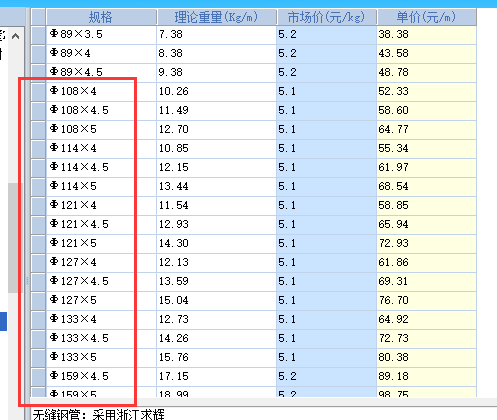Edit market price cell for Φ108×5
This screenshot has width=497, height=420.
tap(327, 129)
